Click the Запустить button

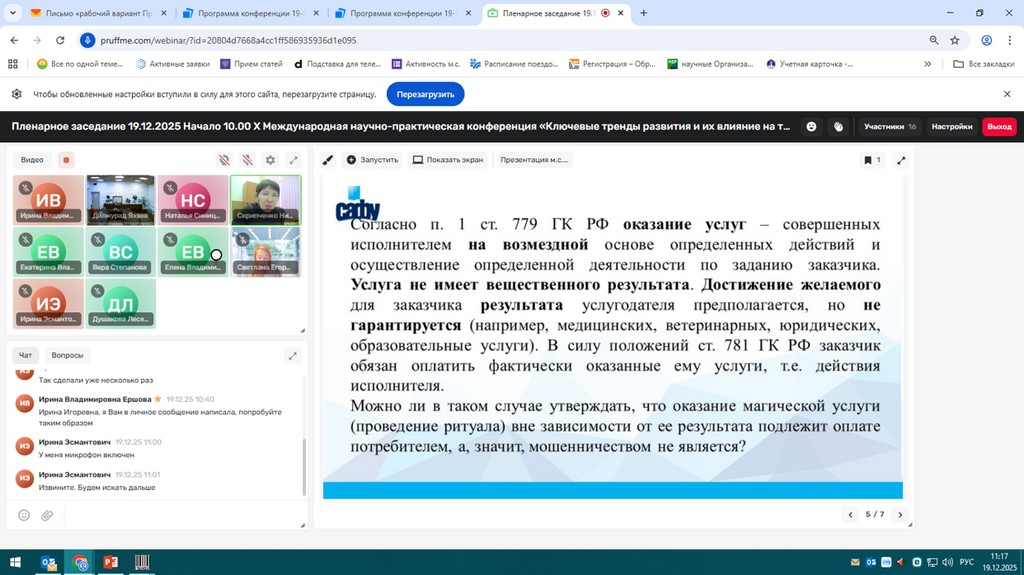(372, 160)
